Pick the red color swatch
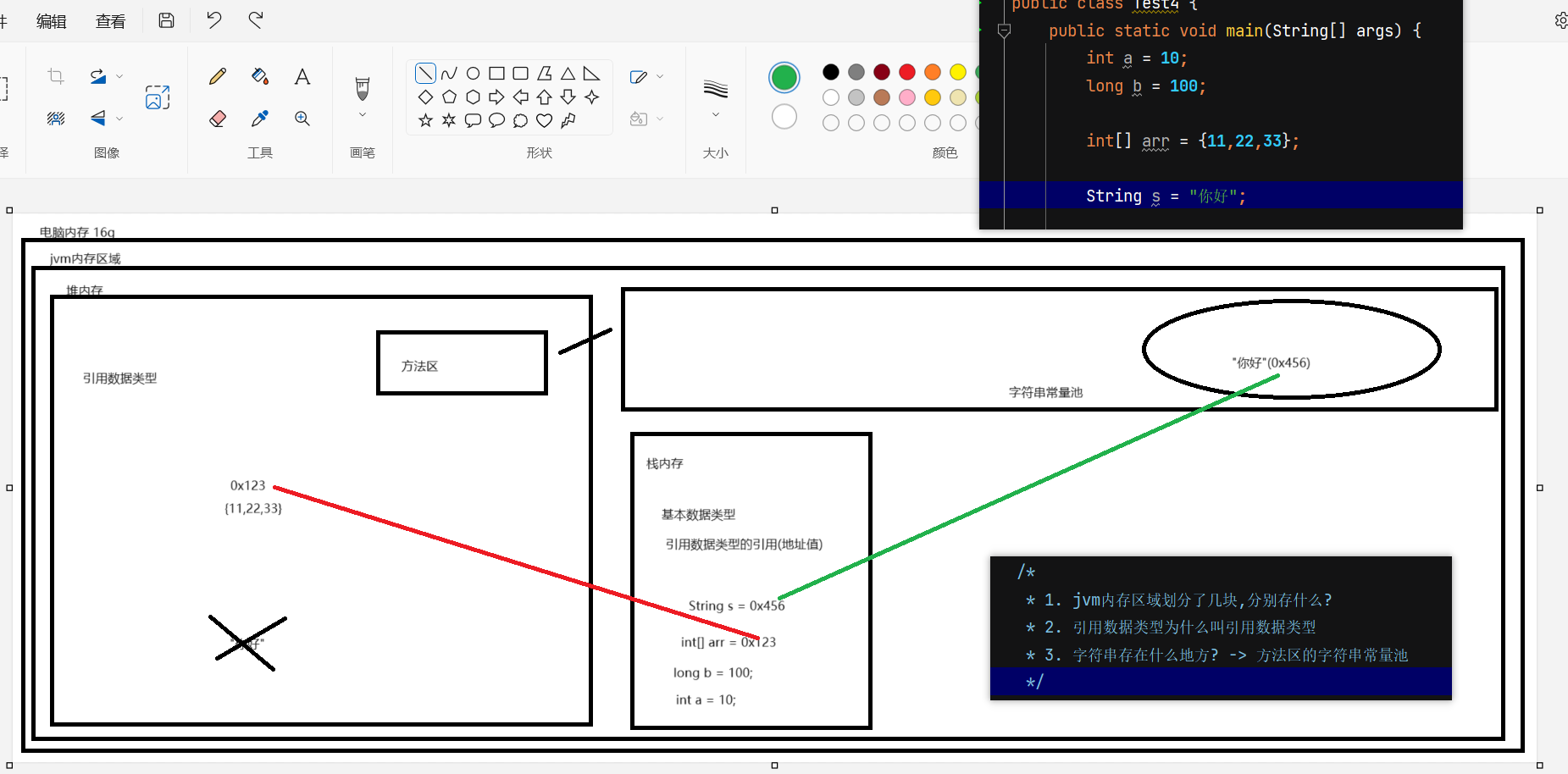 pyautogui.click(x=907, y=72)
